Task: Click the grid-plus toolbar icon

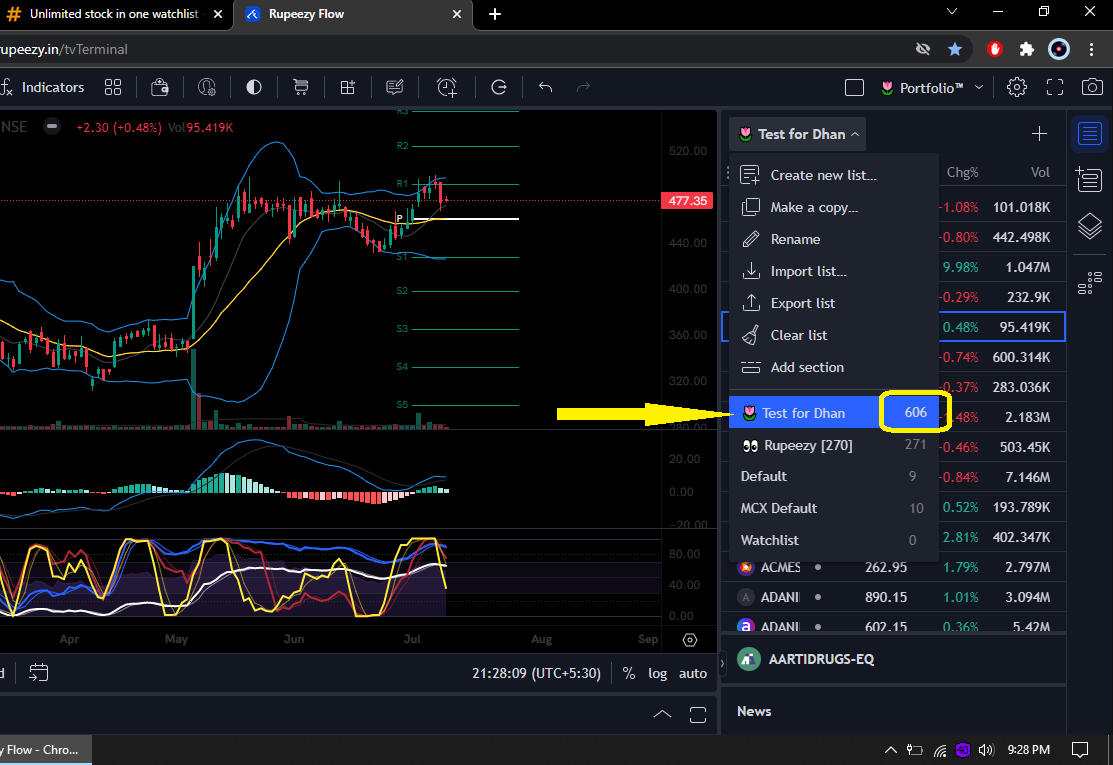Action: (x=348, y=87)
